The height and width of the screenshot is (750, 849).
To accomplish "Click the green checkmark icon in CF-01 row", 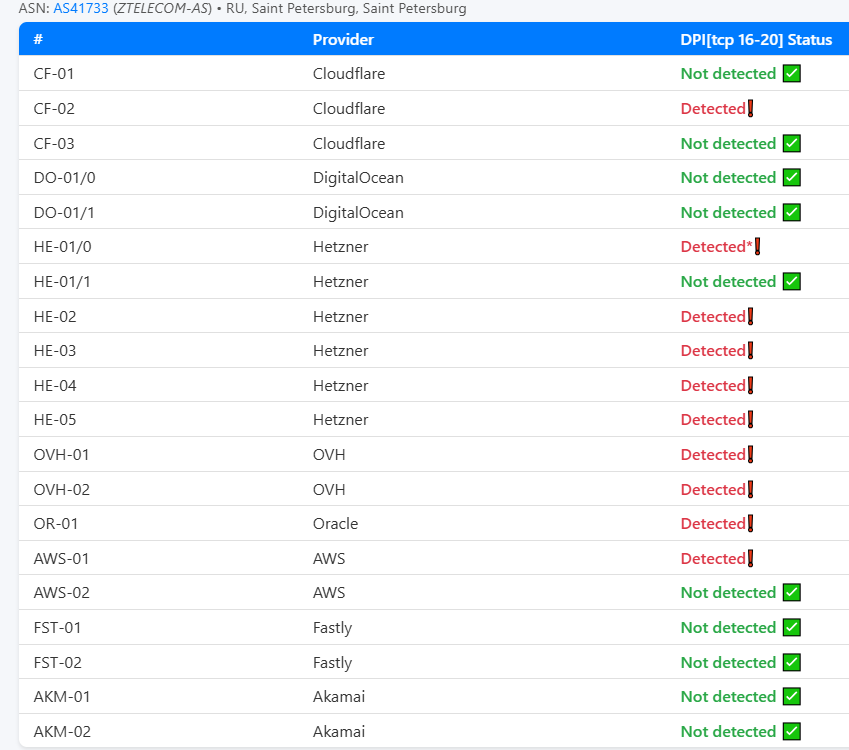I will tap(792, 73).
